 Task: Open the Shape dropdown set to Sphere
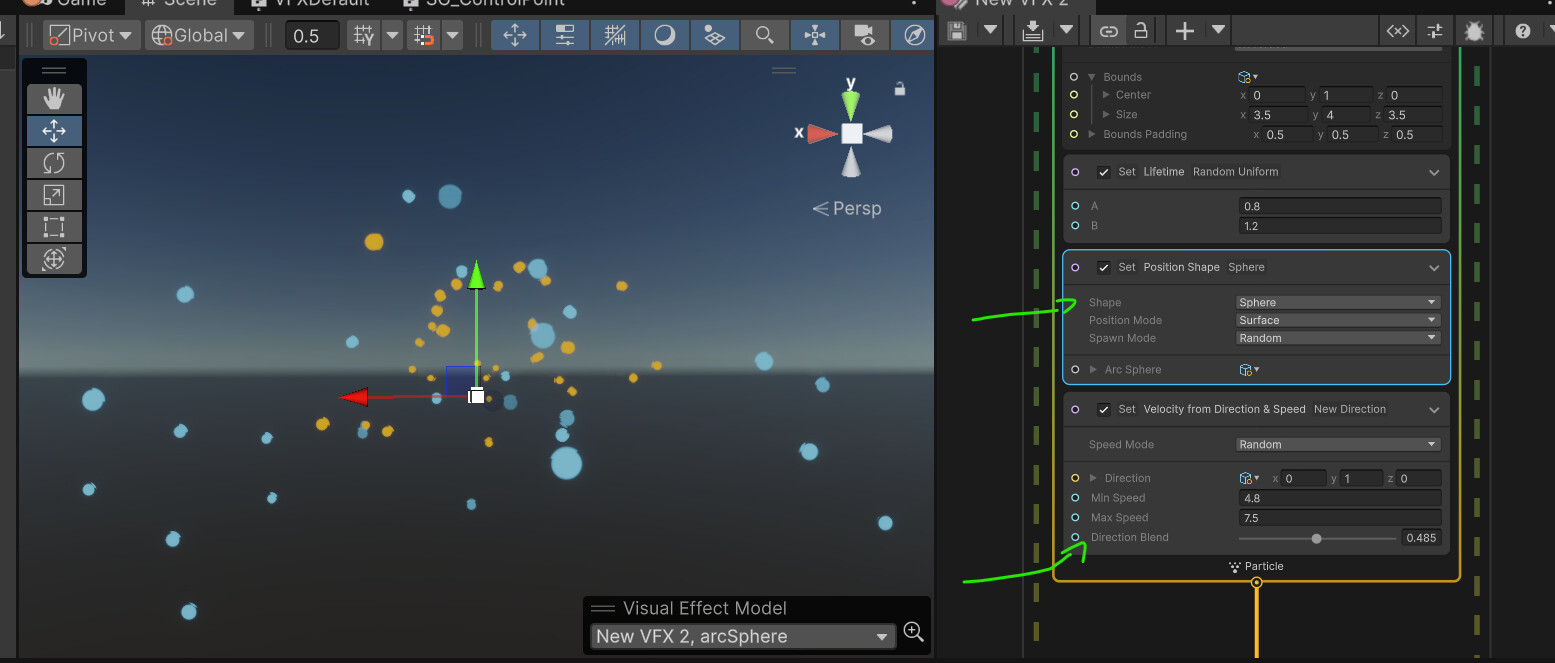click(x=1337, y=302)
